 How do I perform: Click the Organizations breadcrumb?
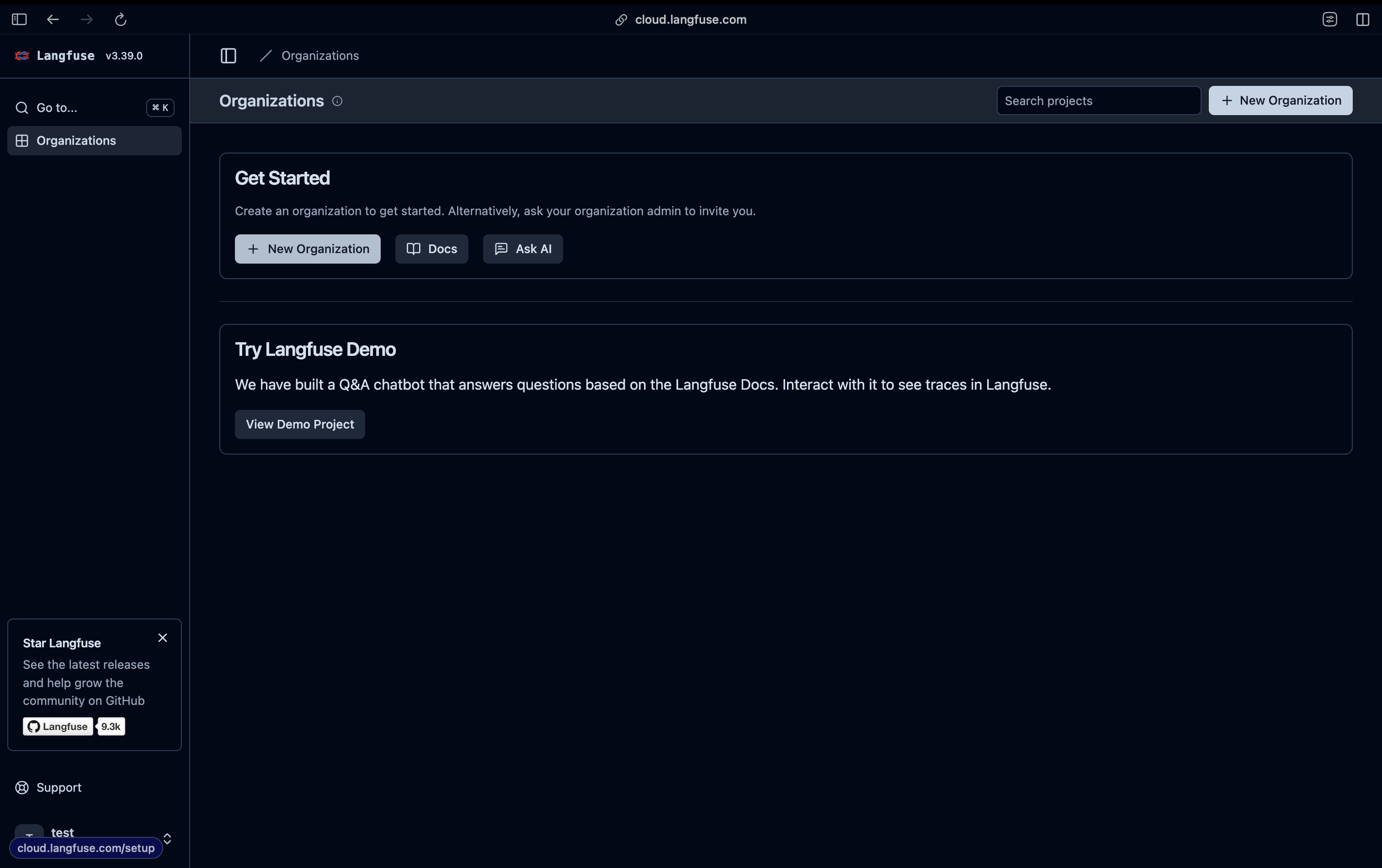pyautogui.click(x=319, y=56)
